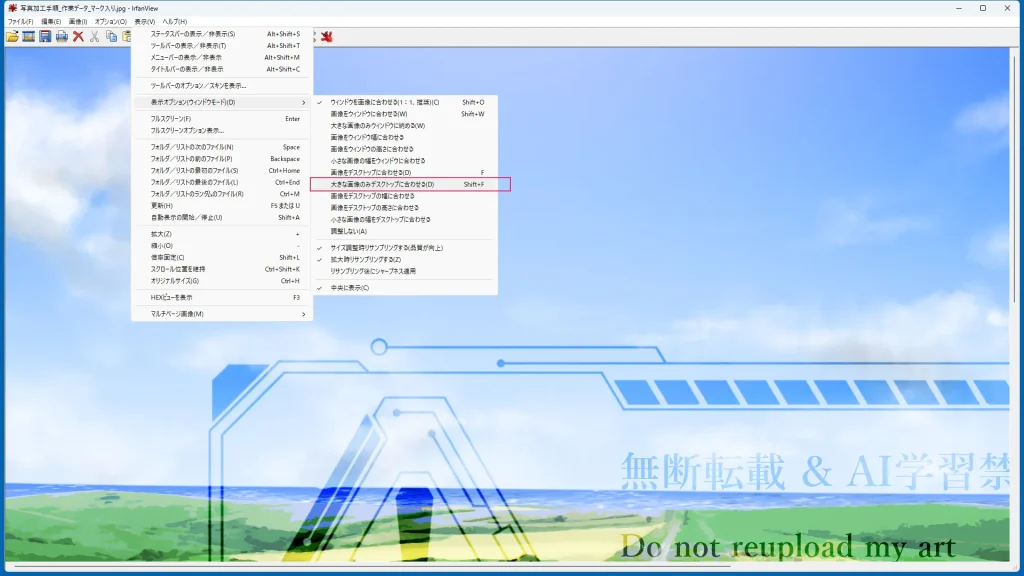The image size is (1024, 576).
Task: Select フォルダ／リストの最後のファイル(L)
Action: (222, 182)
